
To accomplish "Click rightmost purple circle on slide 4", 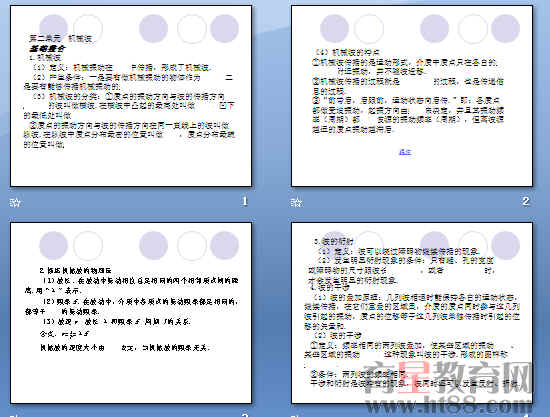I will click(x=505, y=246).
